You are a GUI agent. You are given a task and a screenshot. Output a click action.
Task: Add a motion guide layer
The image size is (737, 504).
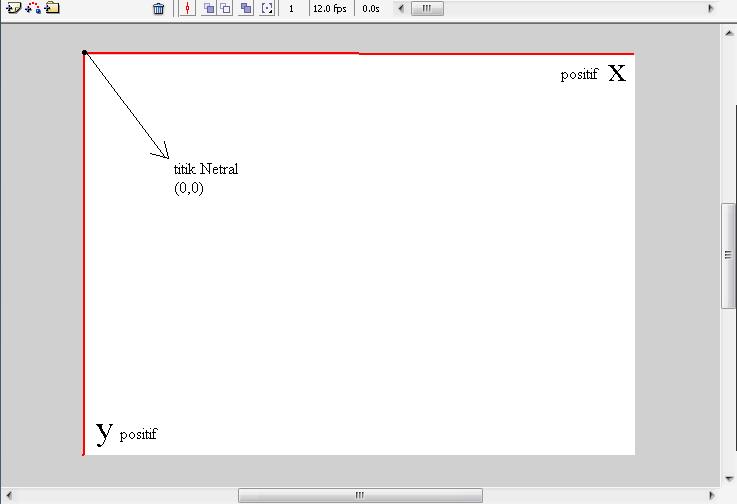click(x=33, y=8)
